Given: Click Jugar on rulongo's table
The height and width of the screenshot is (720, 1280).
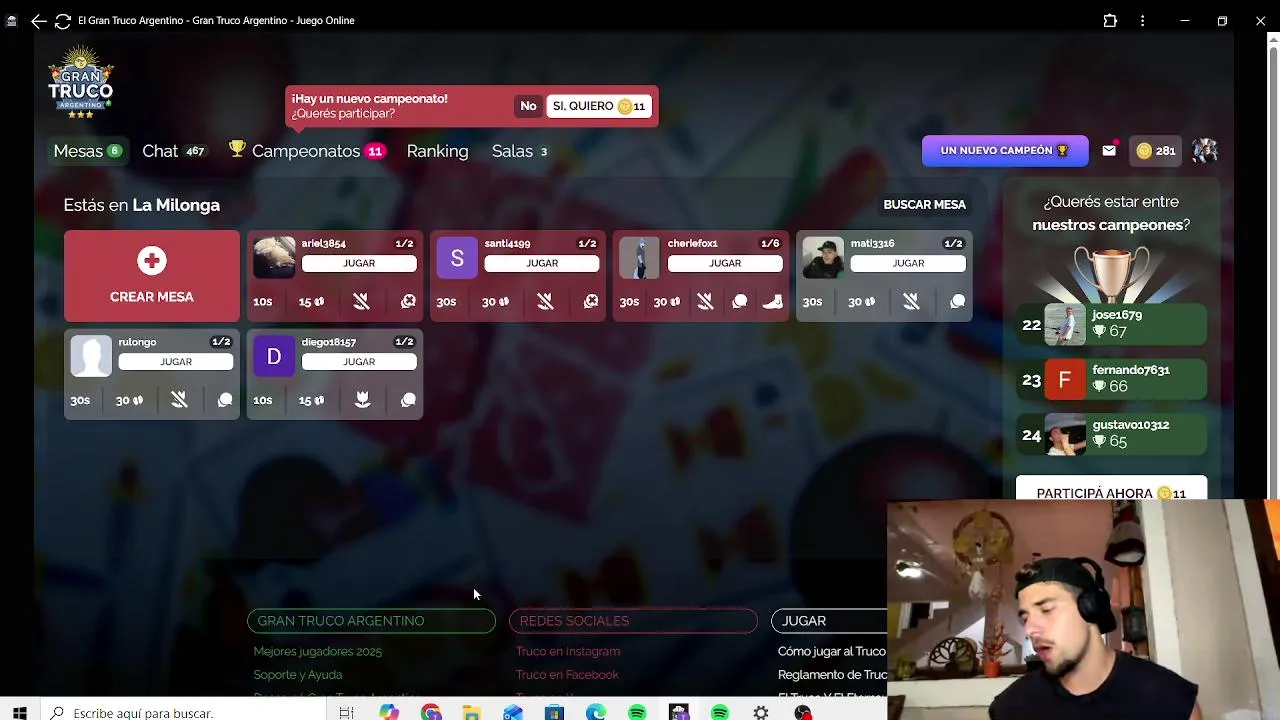Looking at the screenshot, I should click(176, 362).
